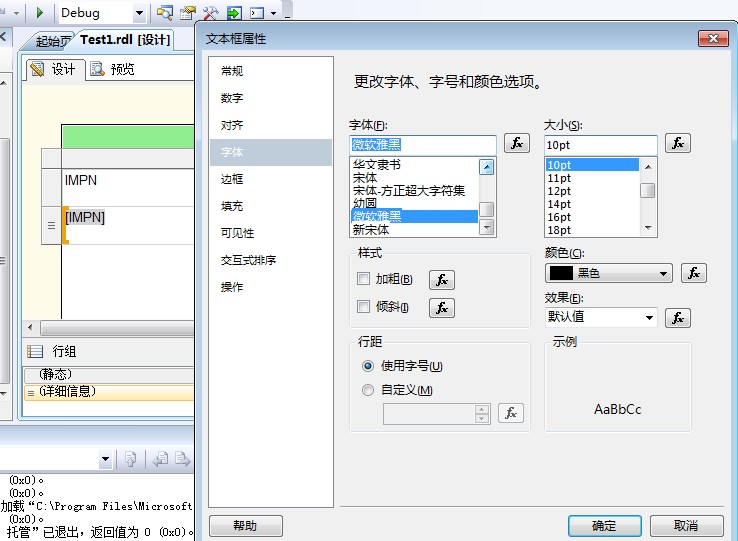Screen dimensions: 738x541
Task: Select 11pt in the size list
Action: (x=592, y=178)
